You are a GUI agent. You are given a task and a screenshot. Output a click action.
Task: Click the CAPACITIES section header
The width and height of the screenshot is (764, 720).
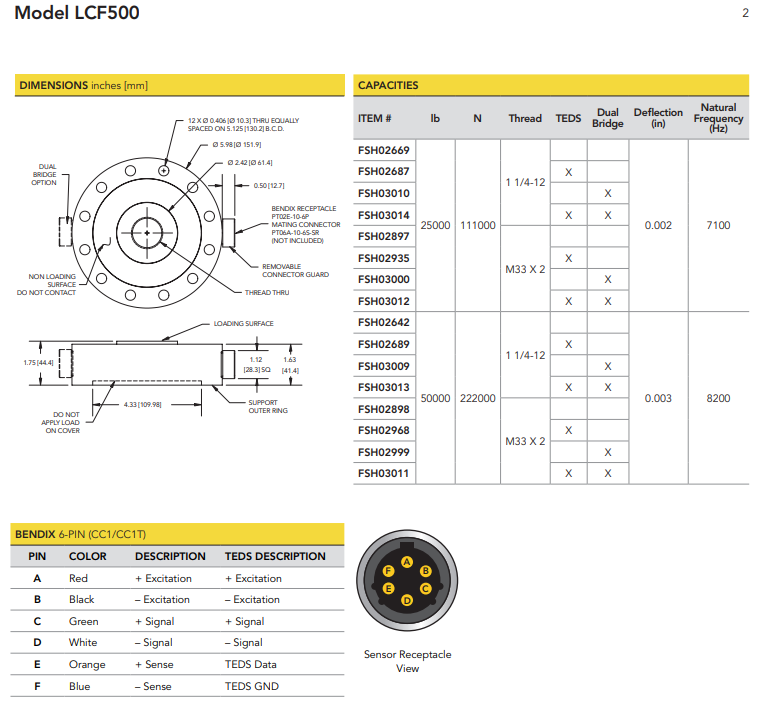point(389,85)
